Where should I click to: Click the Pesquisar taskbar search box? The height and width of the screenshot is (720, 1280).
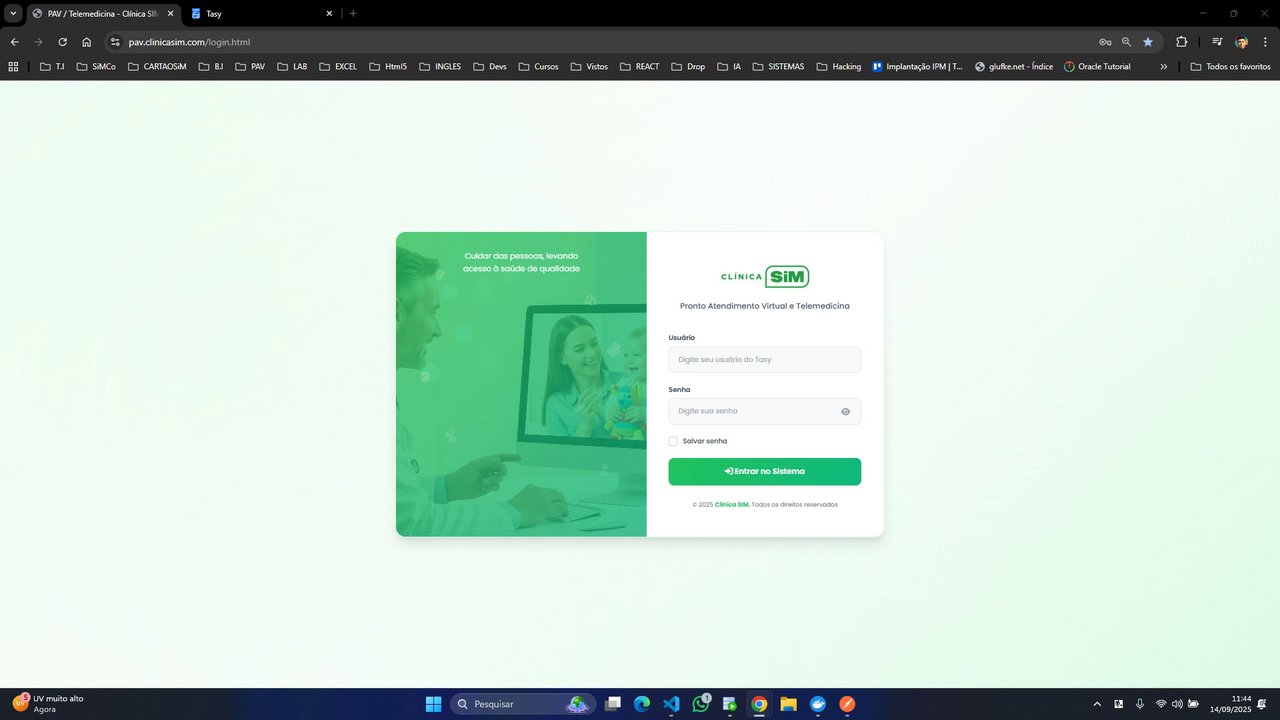523,704
